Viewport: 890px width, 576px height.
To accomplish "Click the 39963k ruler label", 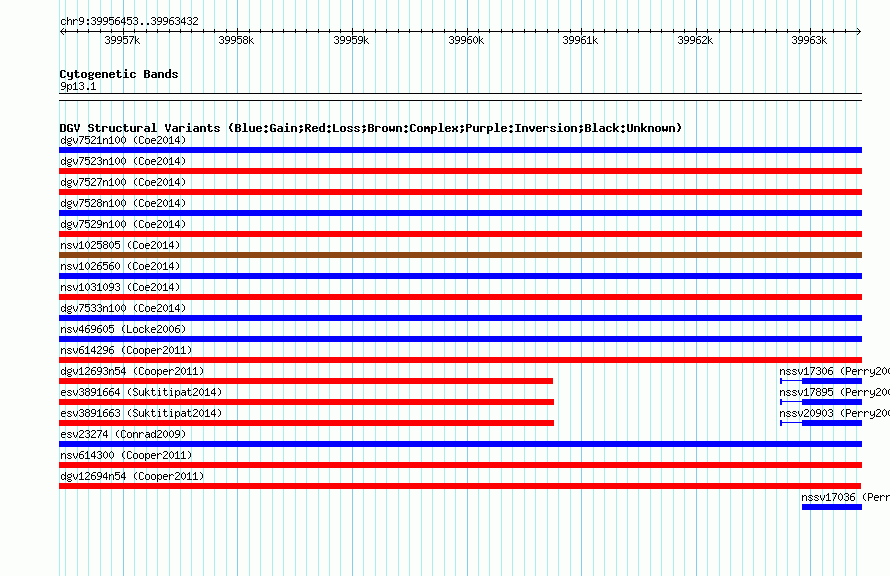I will [x=809, y=40].
